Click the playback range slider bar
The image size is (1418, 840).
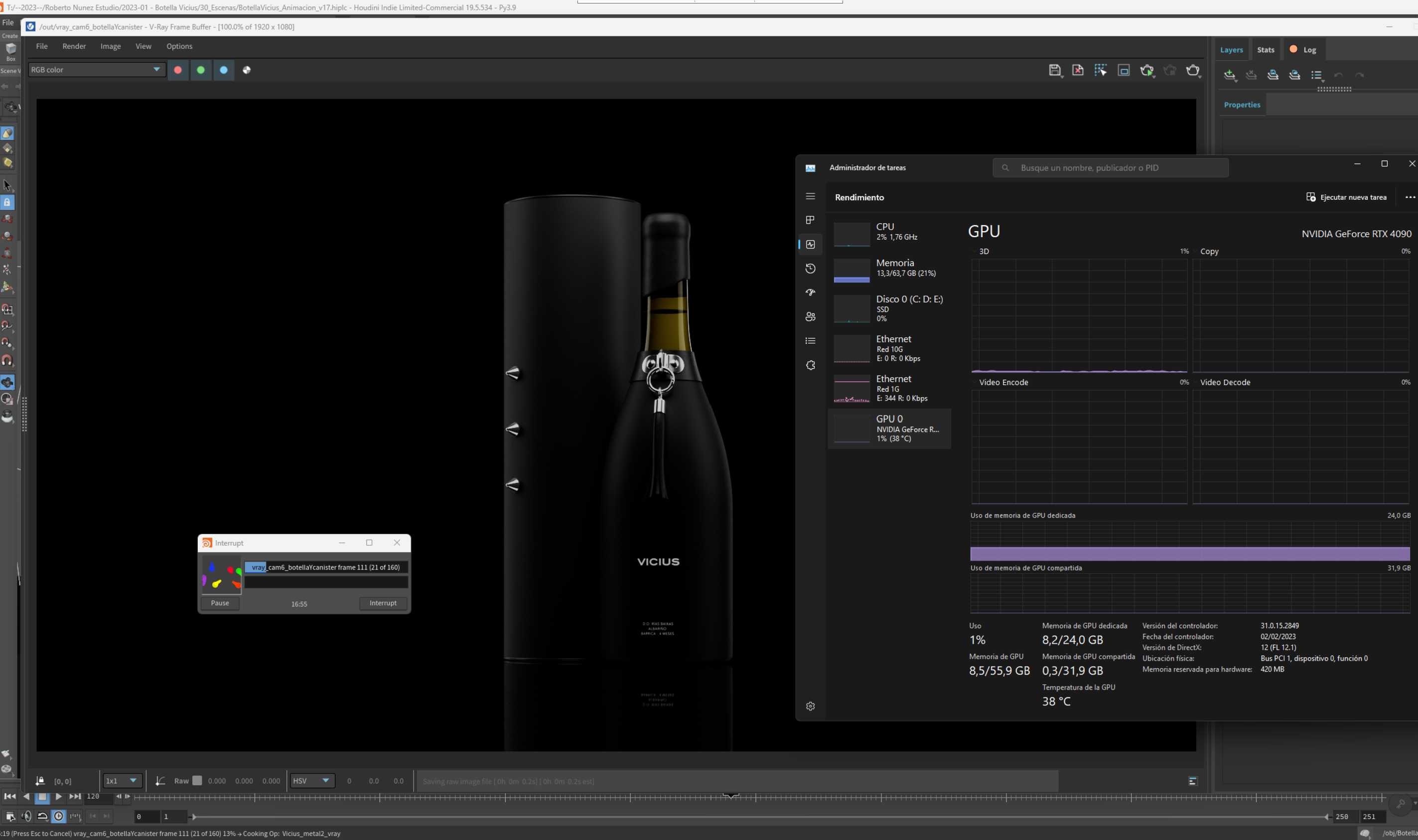coord(760,816)
